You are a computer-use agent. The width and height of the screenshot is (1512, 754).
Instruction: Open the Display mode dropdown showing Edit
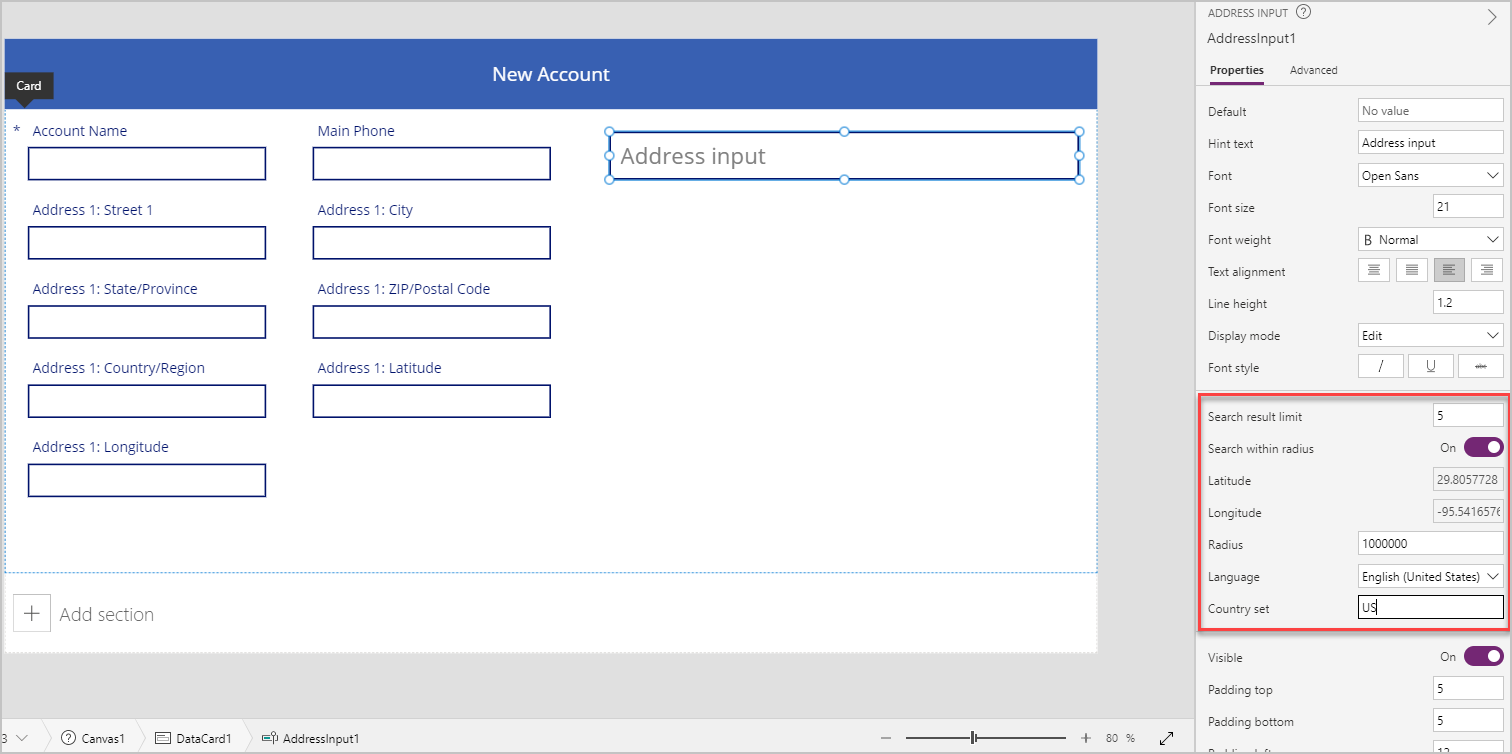click(1431, 335)
